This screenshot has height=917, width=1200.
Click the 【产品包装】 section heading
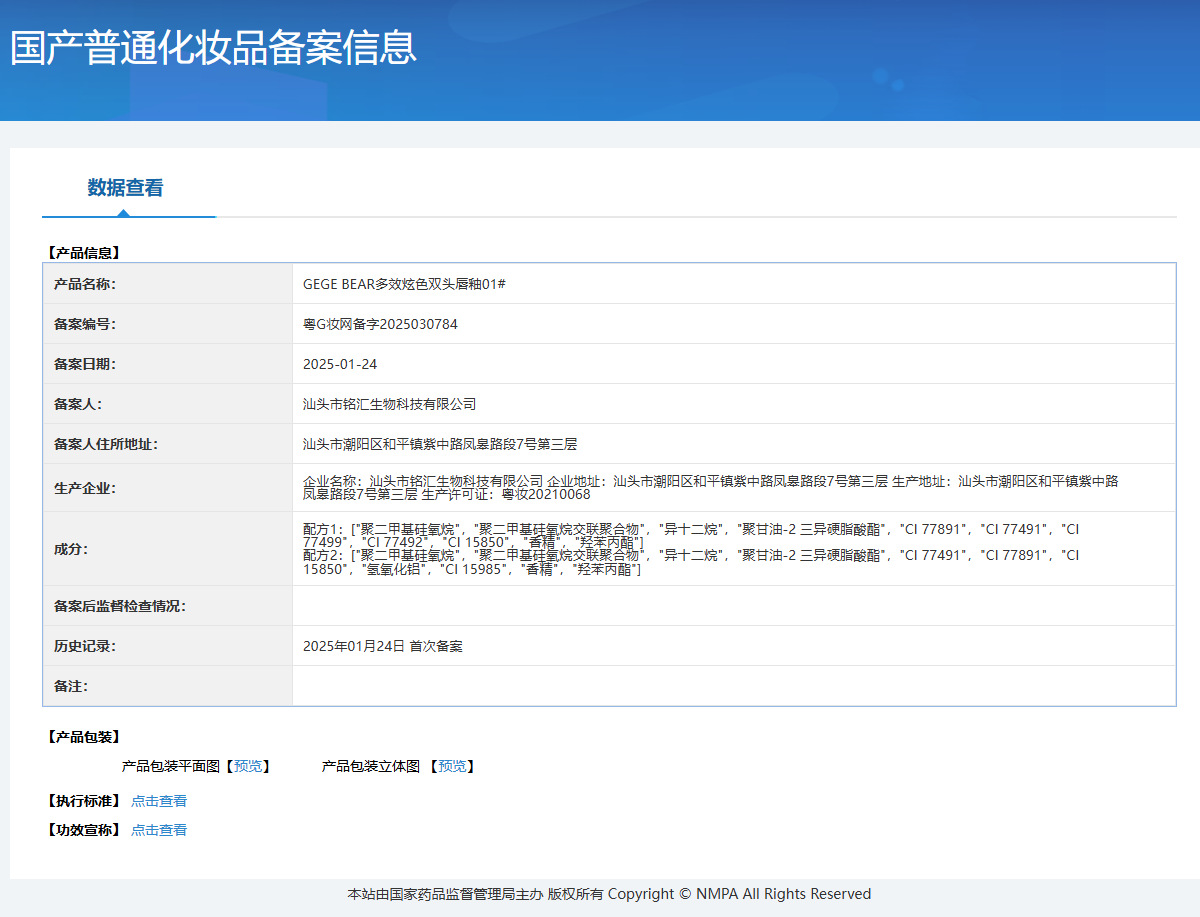(84, 736)
